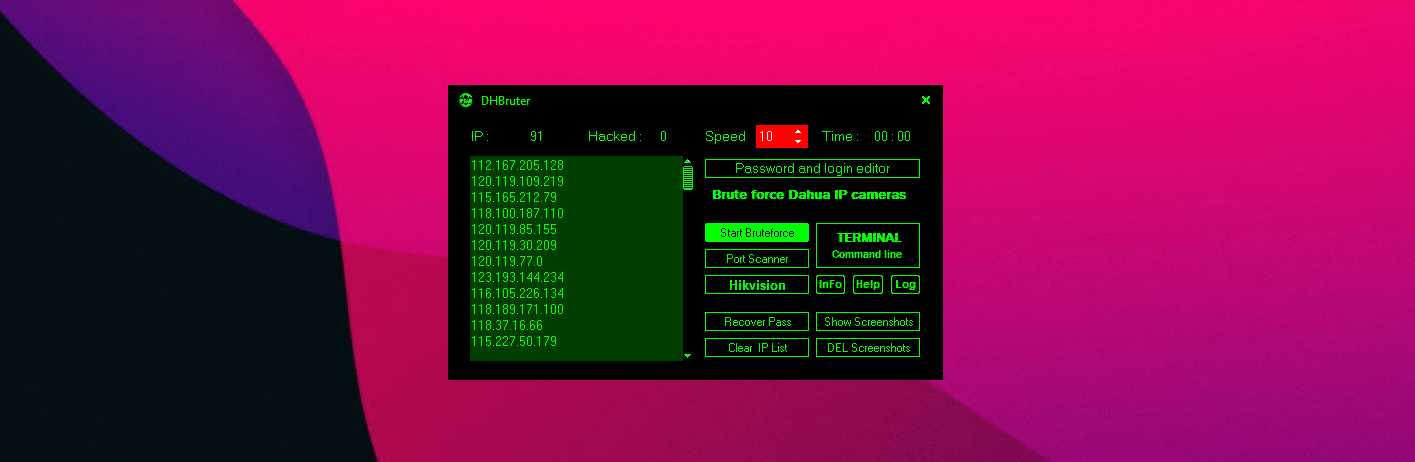Select IP entry 118.189.171.100
This screenshot has height=462, width=1415.
517,309
